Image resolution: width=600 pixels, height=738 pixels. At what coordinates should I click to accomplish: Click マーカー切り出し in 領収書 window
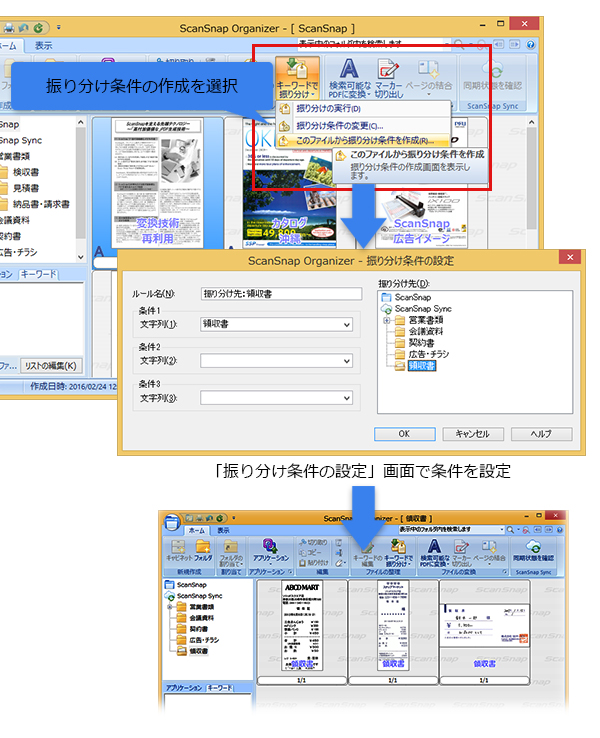pos(461,553)
